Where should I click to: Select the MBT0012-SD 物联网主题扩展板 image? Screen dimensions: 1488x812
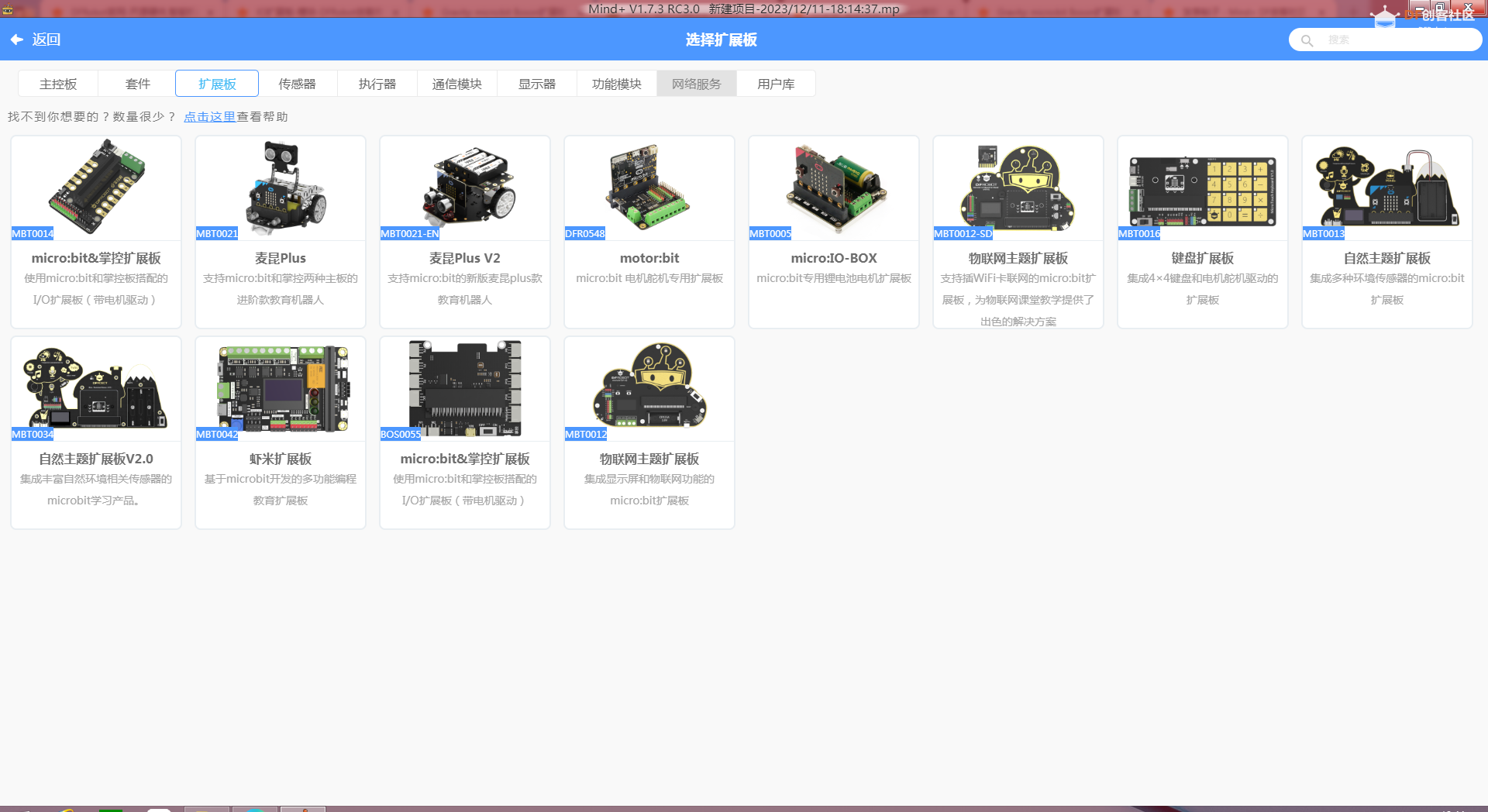(x=1018, y=187)
